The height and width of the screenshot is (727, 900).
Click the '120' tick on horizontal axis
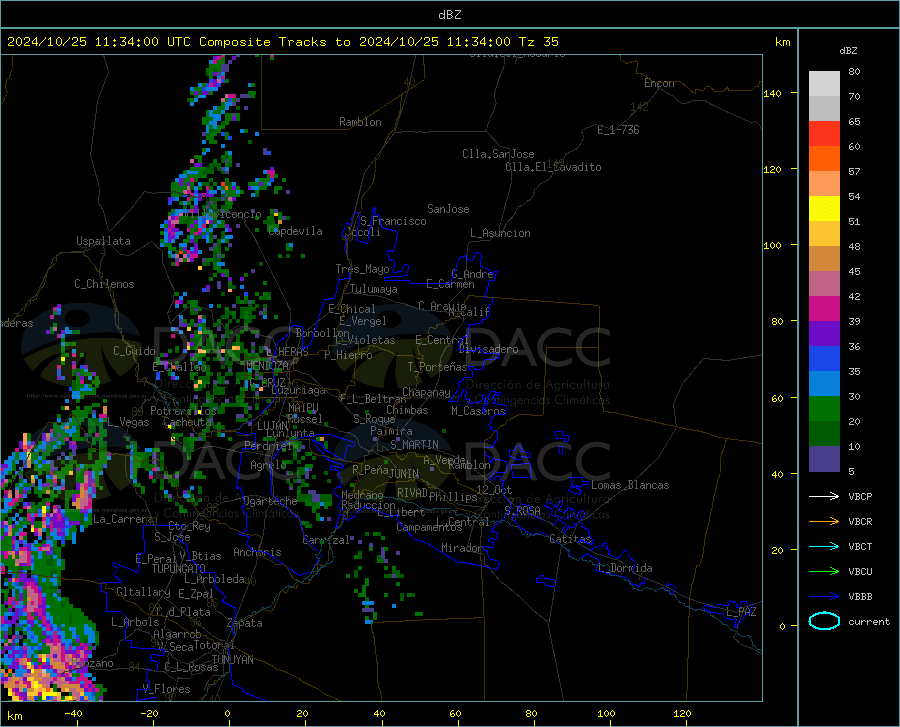pos(682,714)
